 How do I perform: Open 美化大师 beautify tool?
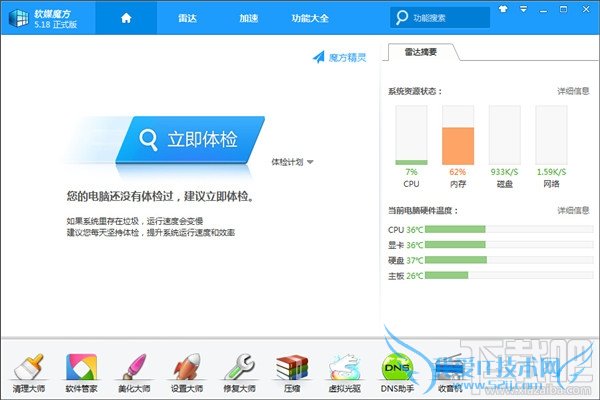[134, 374]
